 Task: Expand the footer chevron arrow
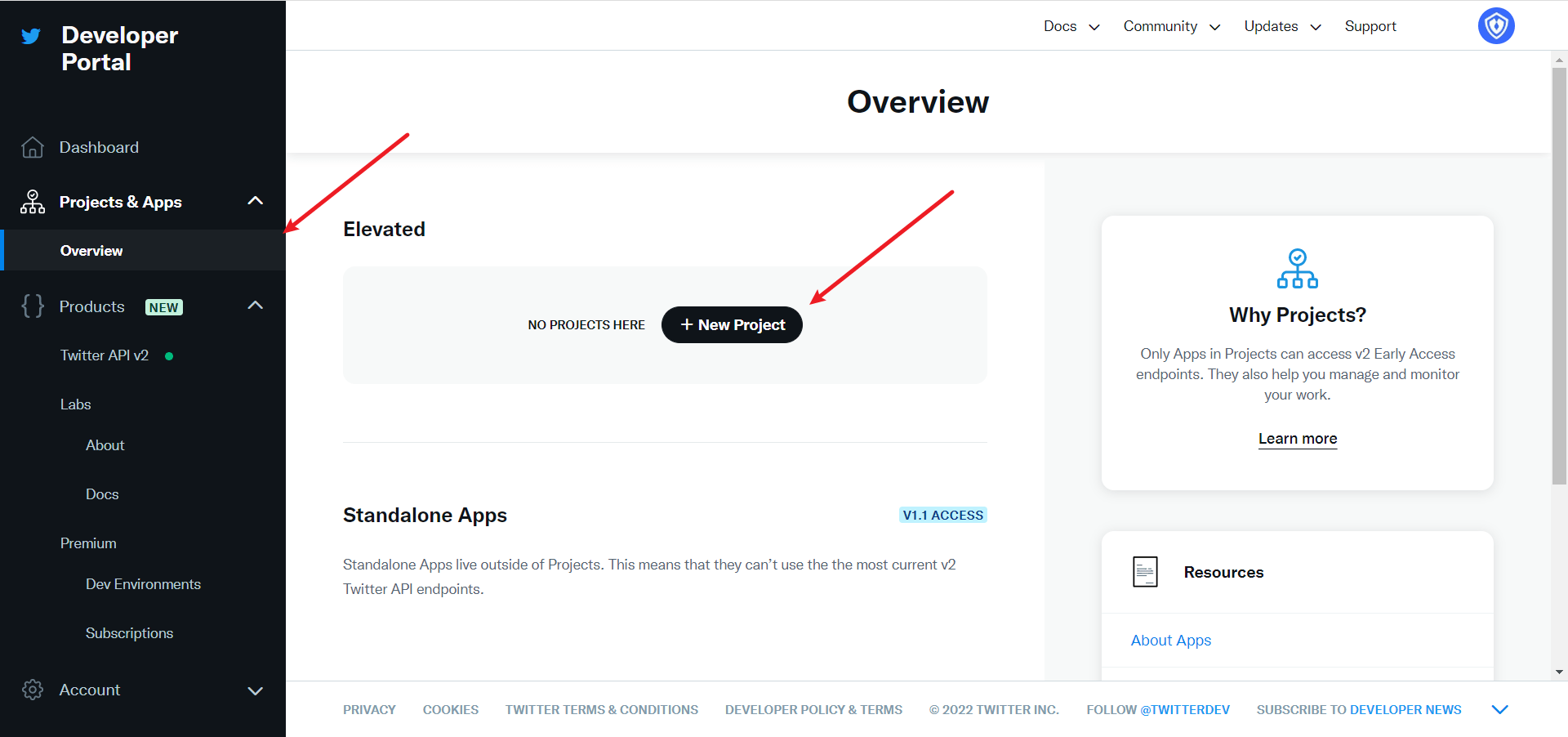coord(1499,709)
